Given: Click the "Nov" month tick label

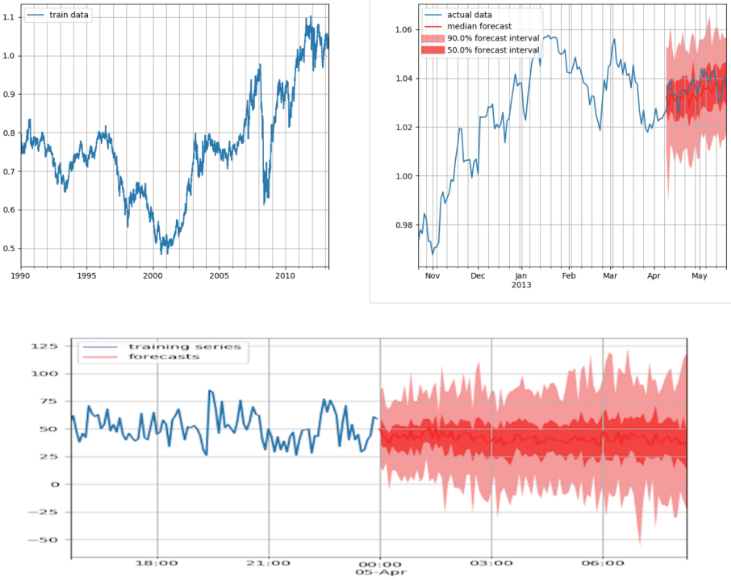Looking at the screenshot, I should pyautogui.click(x=432, y=275).
